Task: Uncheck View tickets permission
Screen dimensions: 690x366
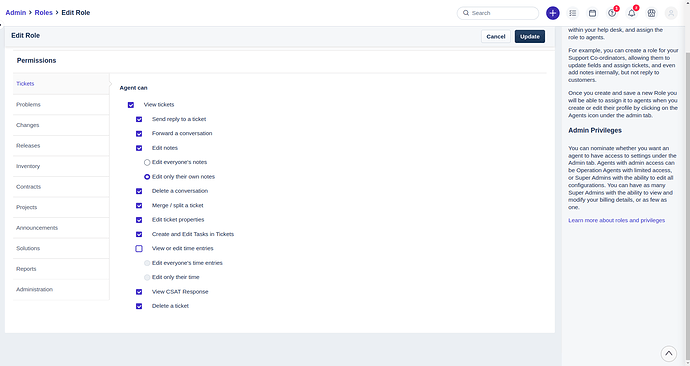Action: pyautogui.click(x=131, y=105)
